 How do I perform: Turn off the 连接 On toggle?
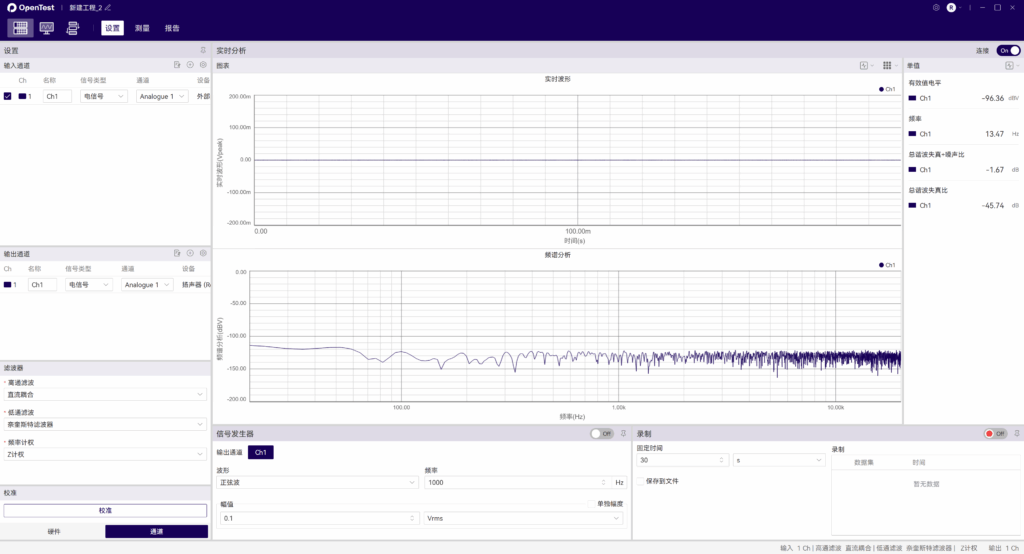click(x=1008, y=50)
